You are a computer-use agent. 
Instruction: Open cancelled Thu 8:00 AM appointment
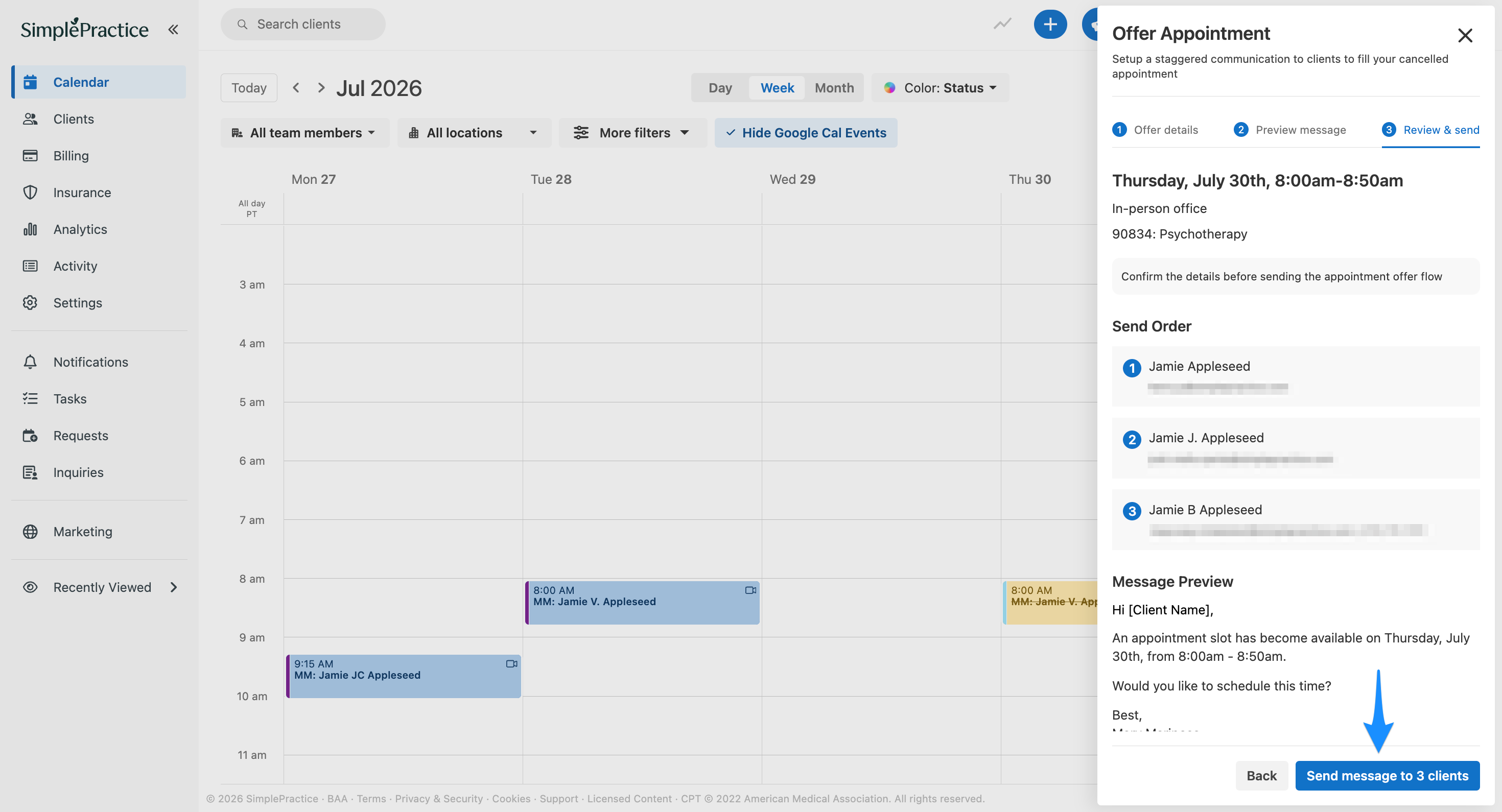[1049, 602]
